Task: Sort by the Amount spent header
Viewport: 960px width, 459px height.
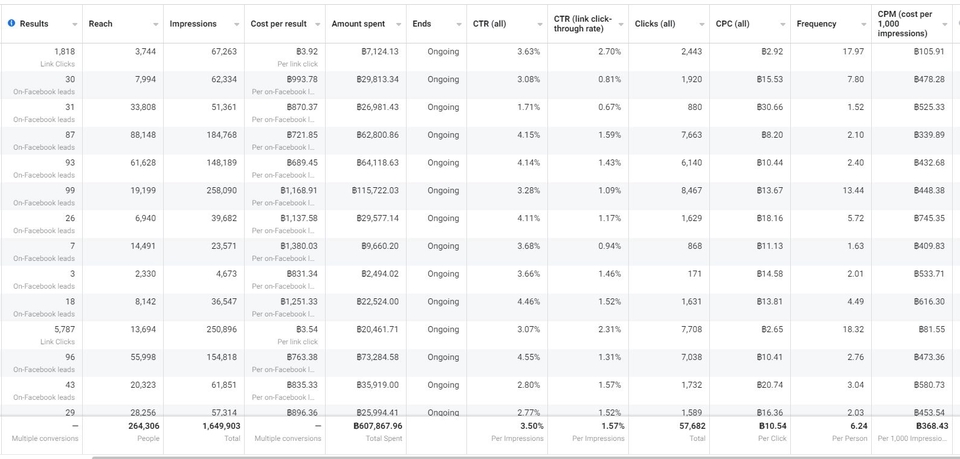Action: (358, 24)
